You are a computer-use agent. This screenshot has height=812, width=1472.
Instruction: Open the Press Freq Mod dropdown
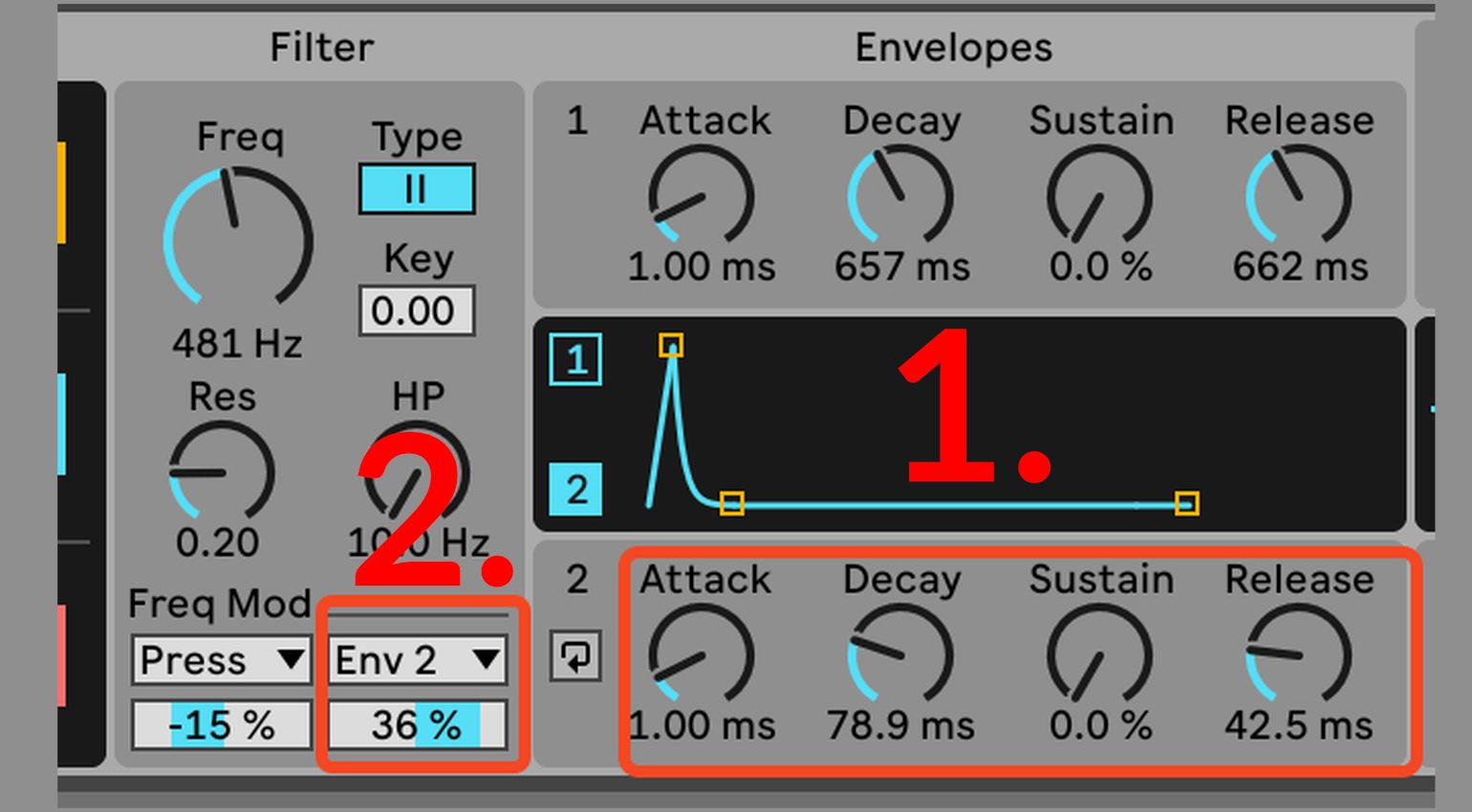coord(222,660)
